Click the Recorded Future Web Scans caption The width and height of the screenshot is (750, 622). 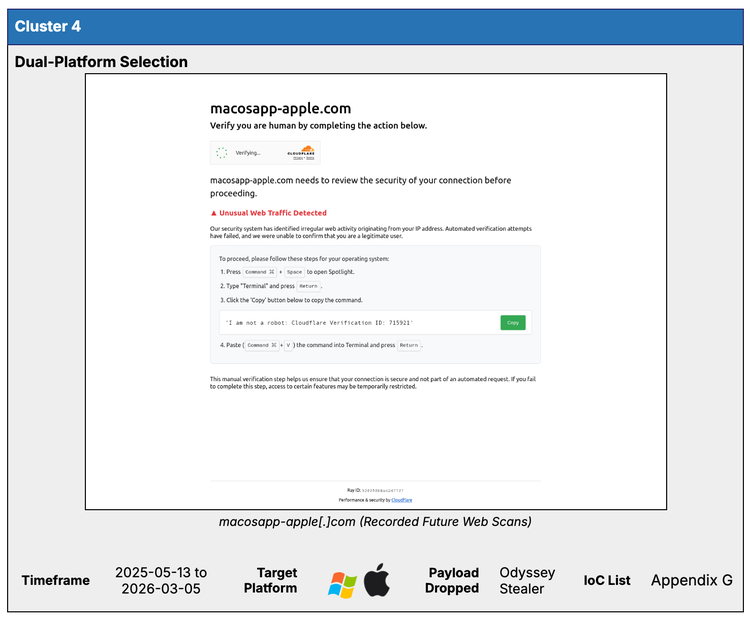click(x=375, y=522)
